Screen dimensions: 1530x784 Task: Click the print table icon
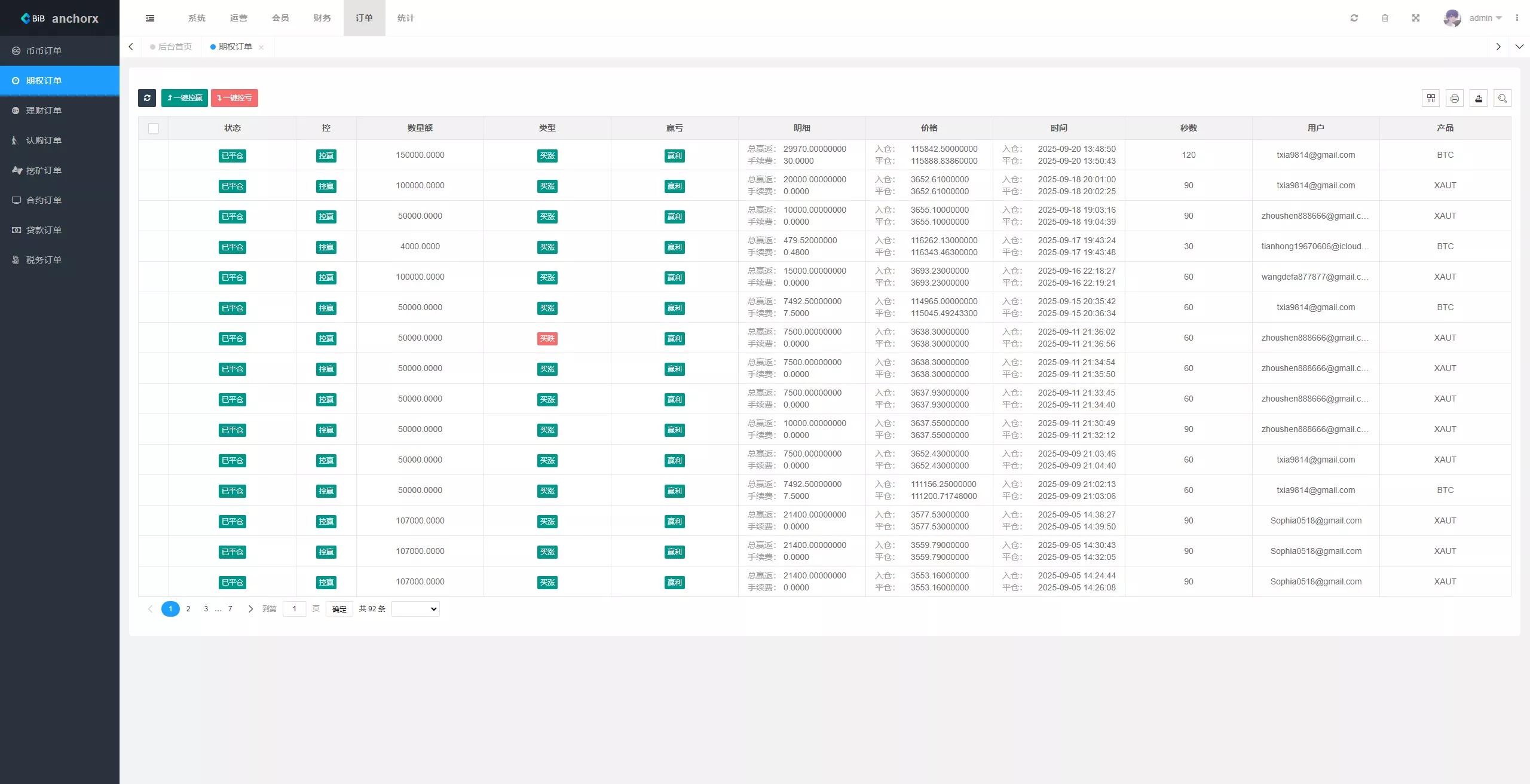1455,98
